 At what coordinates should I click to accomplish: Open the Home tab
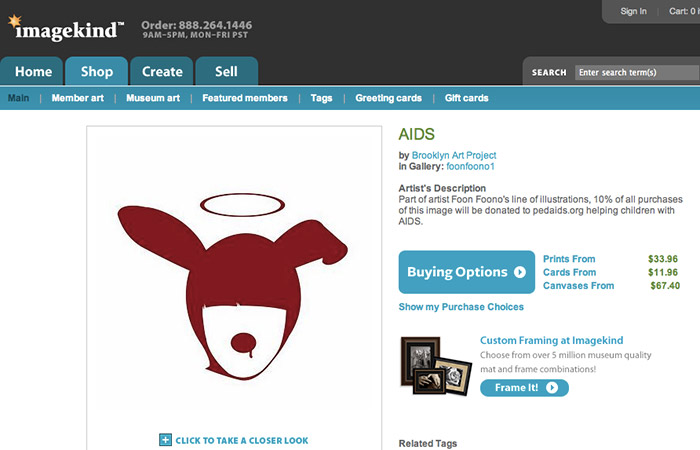(32, 71)
